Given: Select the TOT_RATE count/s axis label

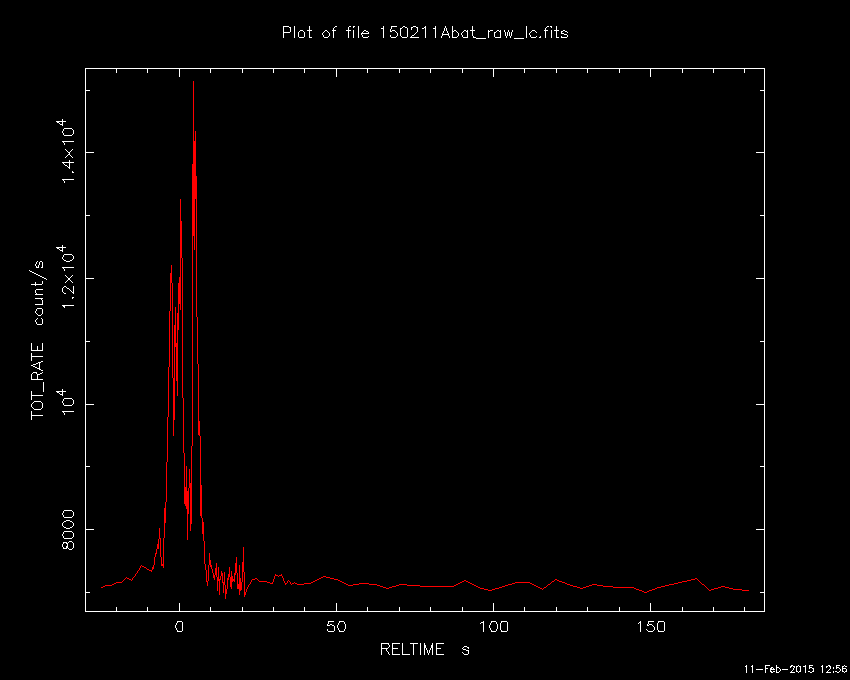Looking at the screenshot, I should 38,341.
